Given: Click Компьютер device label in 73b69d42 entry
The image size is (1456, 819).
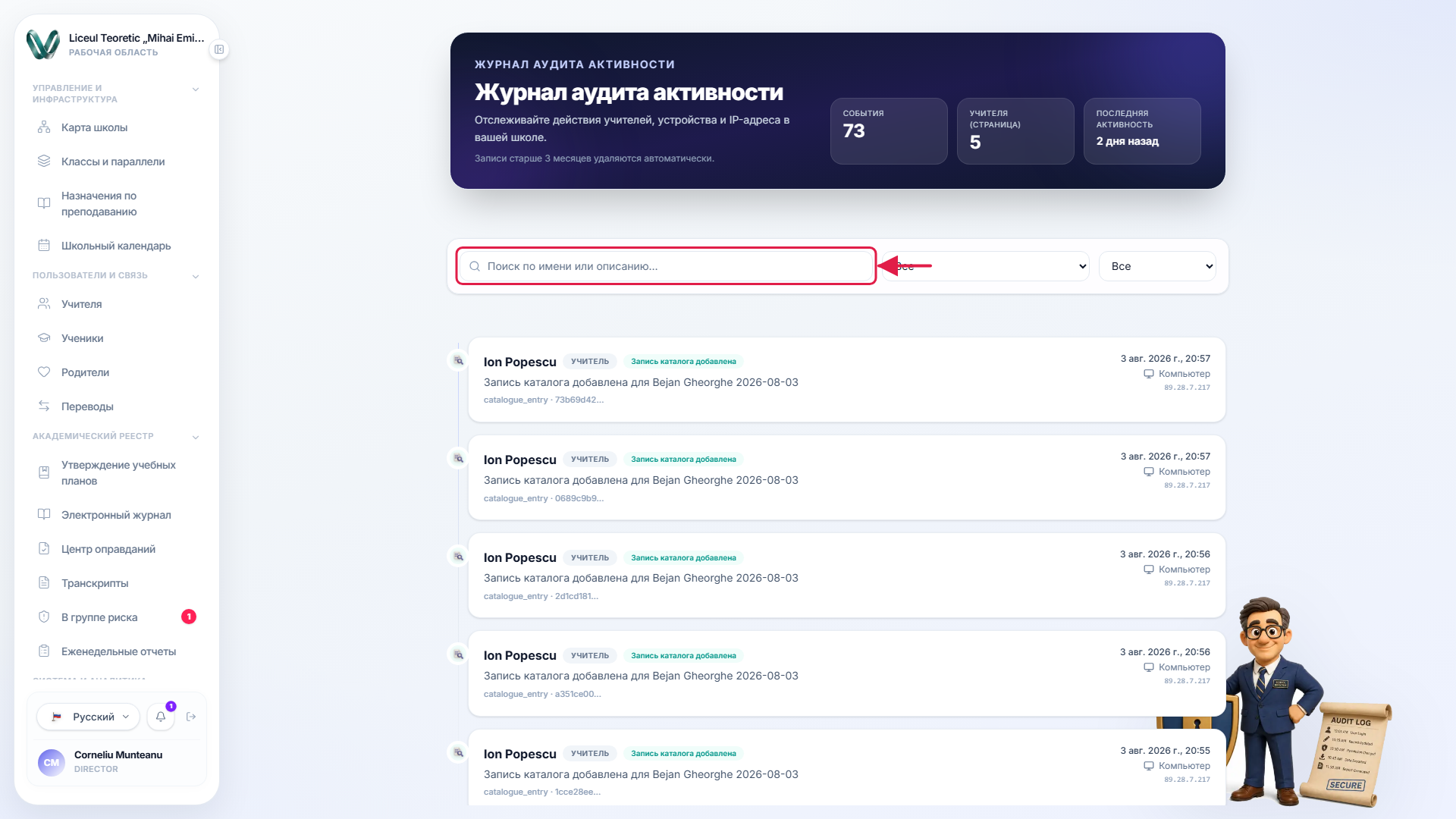Looking at the screenshot, I should pos(1177,374).
